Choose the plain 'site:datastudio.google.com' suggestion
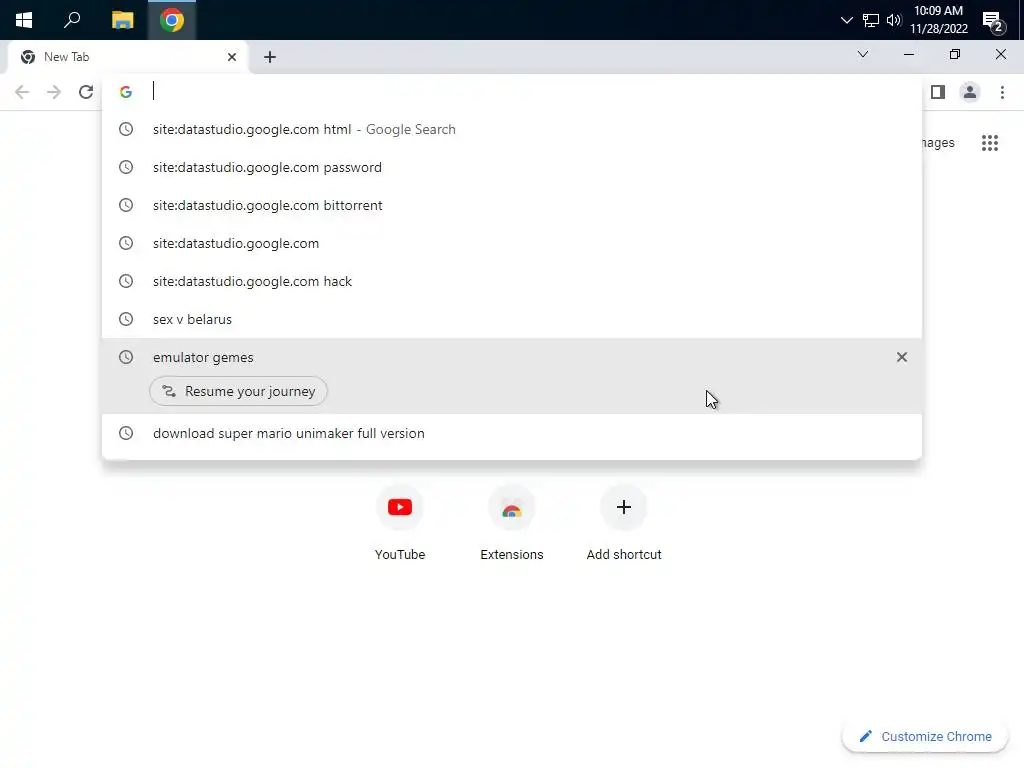 pyautogui.click(x=512, y=243)
